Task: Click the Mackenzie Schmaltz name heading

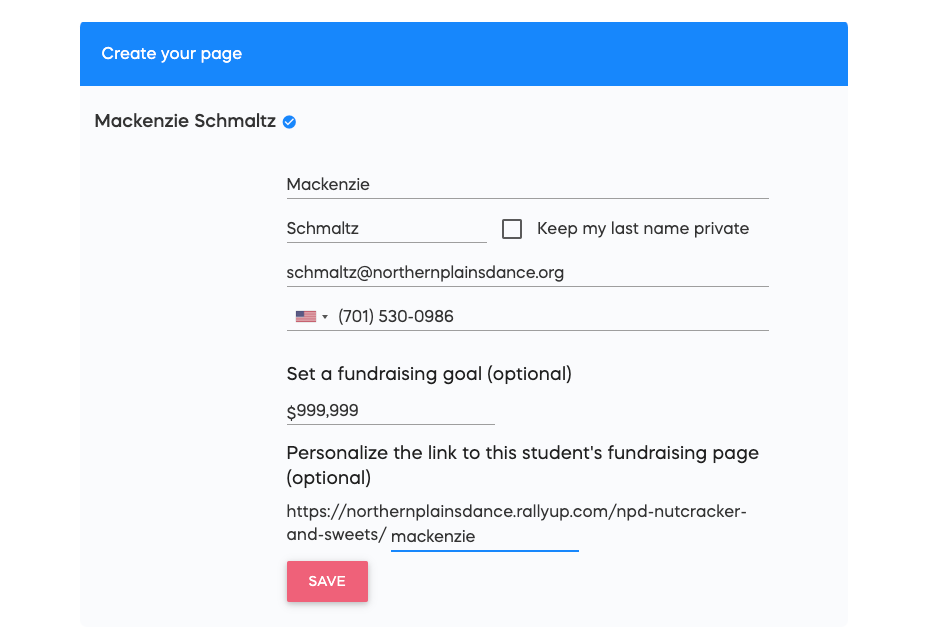Action: pos(185,121)
